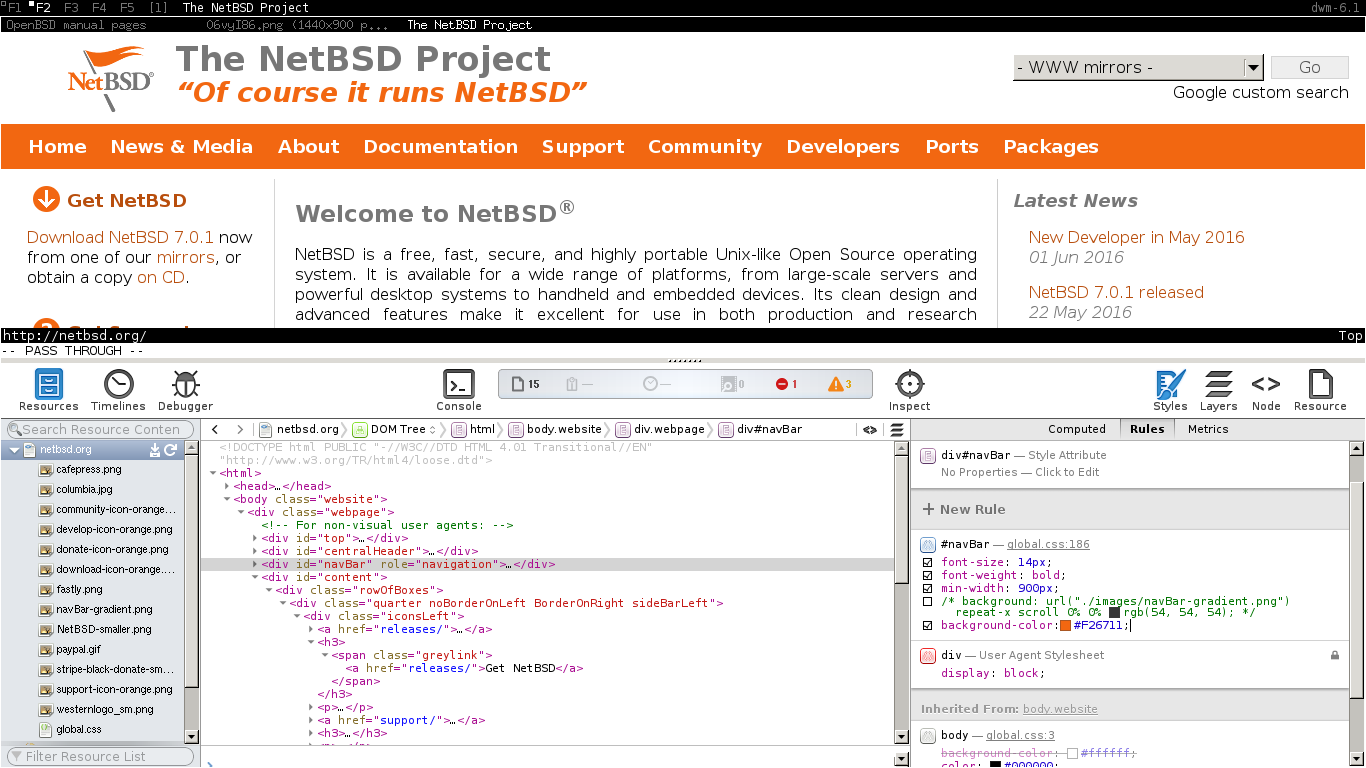
Task: Focus the Filter Resource List field
Action: click(98, 756)
